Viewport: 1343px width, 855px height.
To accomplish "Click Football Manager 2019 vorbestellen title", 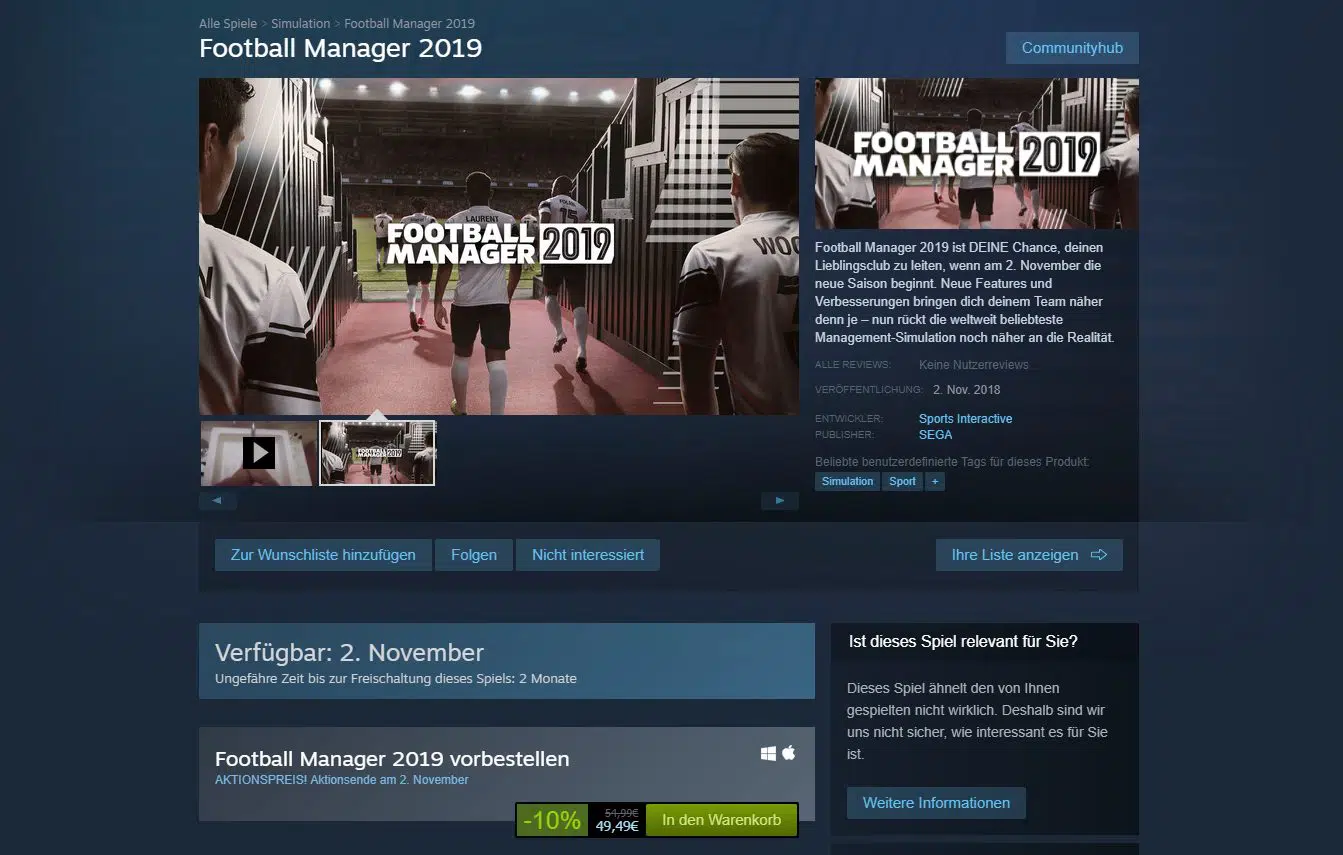I will pos(392,759).
